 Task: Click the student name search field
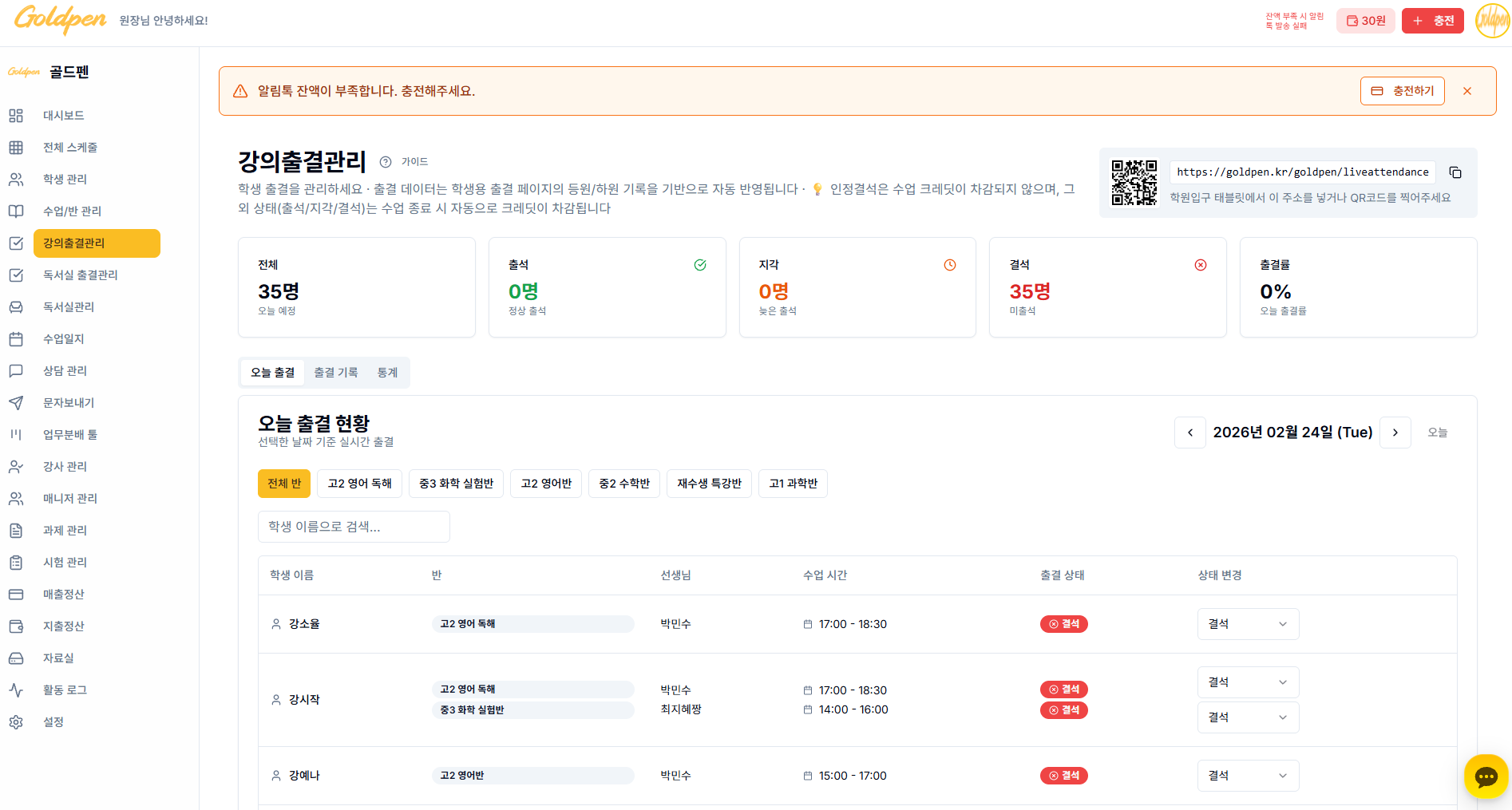coord(354,527)
